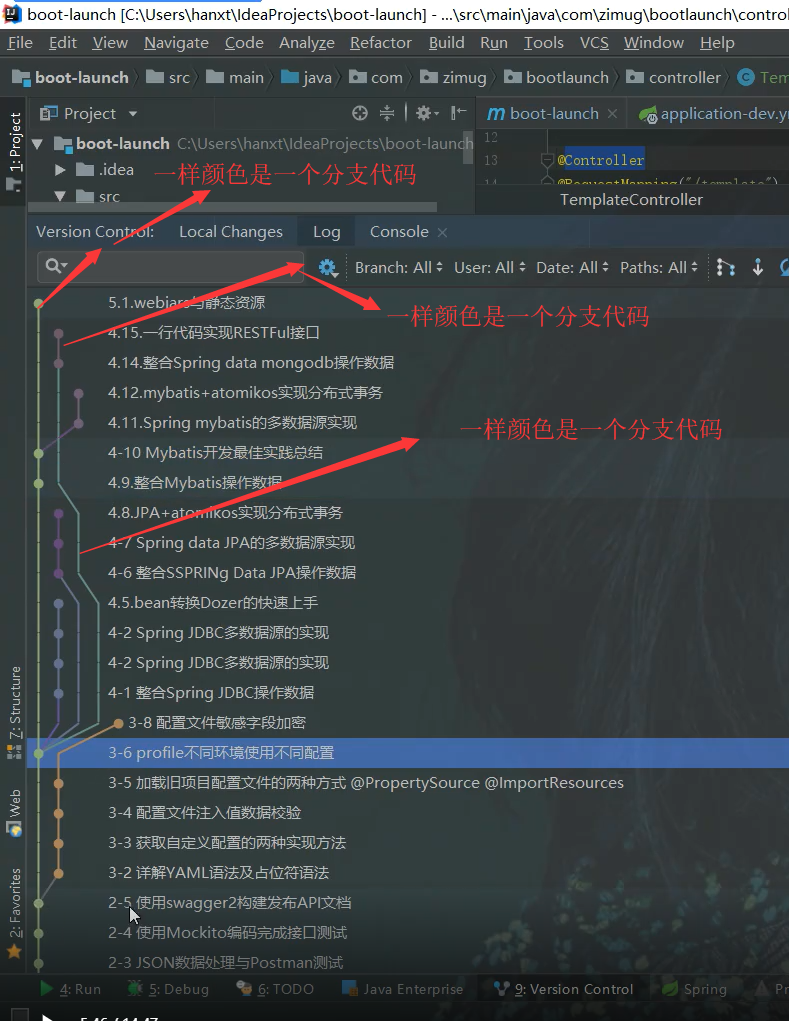
Task: Open the VCS menu
Action: tap(594, 42)
